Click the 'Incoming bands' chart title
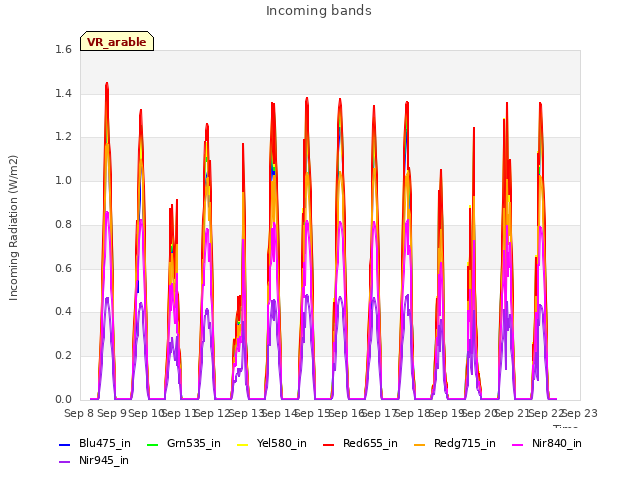 (319, 11)
